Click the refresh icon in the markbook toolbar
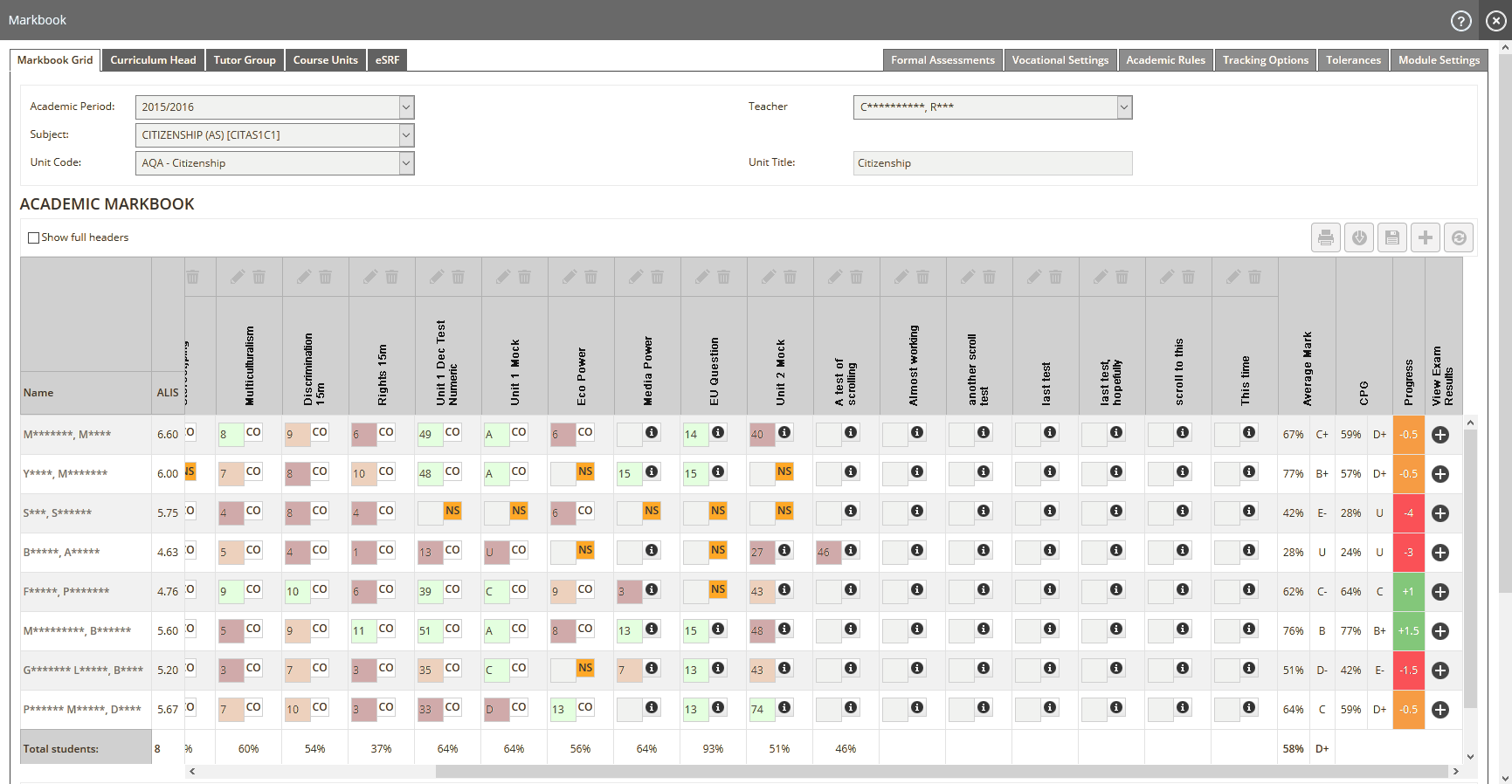The height and width of the screenshot is (784, 1512). click(x=1458, y=237)
